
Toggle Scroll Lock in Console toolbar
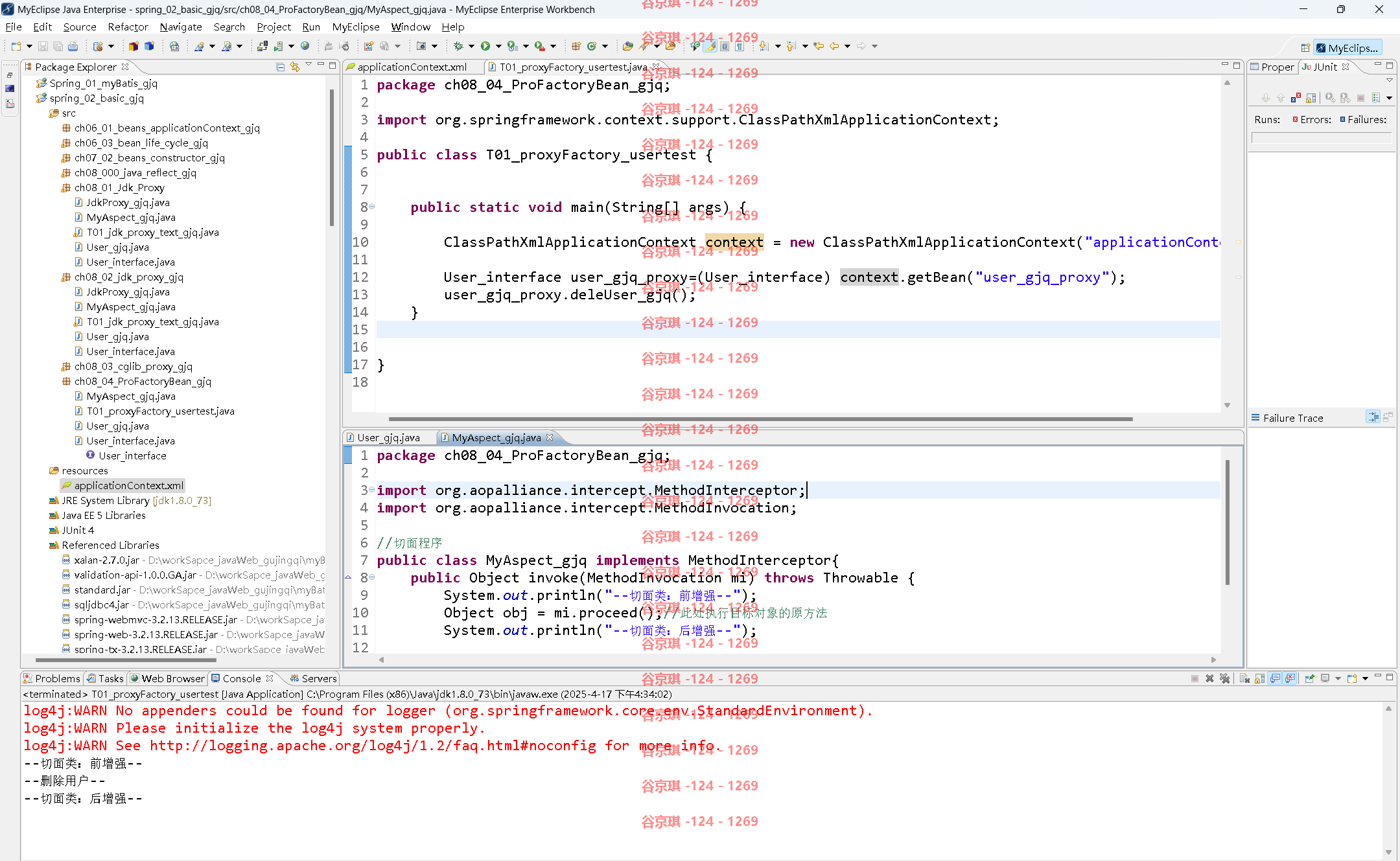[1259, 678]
